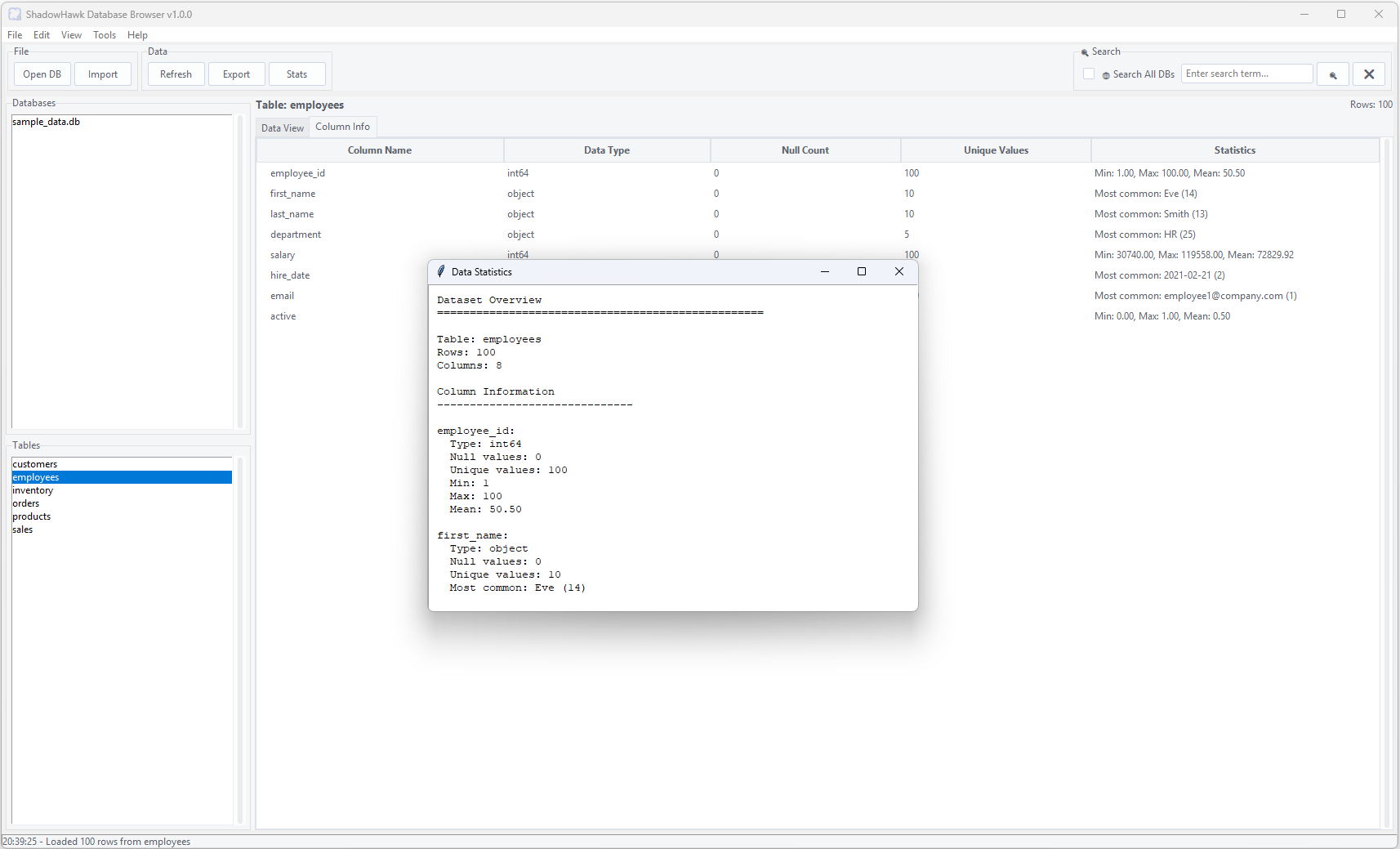Viewport: 1400px width, 849px height.
Task: Click the Data Type column header
Action: pyautogui.click(x=607, y=150)
